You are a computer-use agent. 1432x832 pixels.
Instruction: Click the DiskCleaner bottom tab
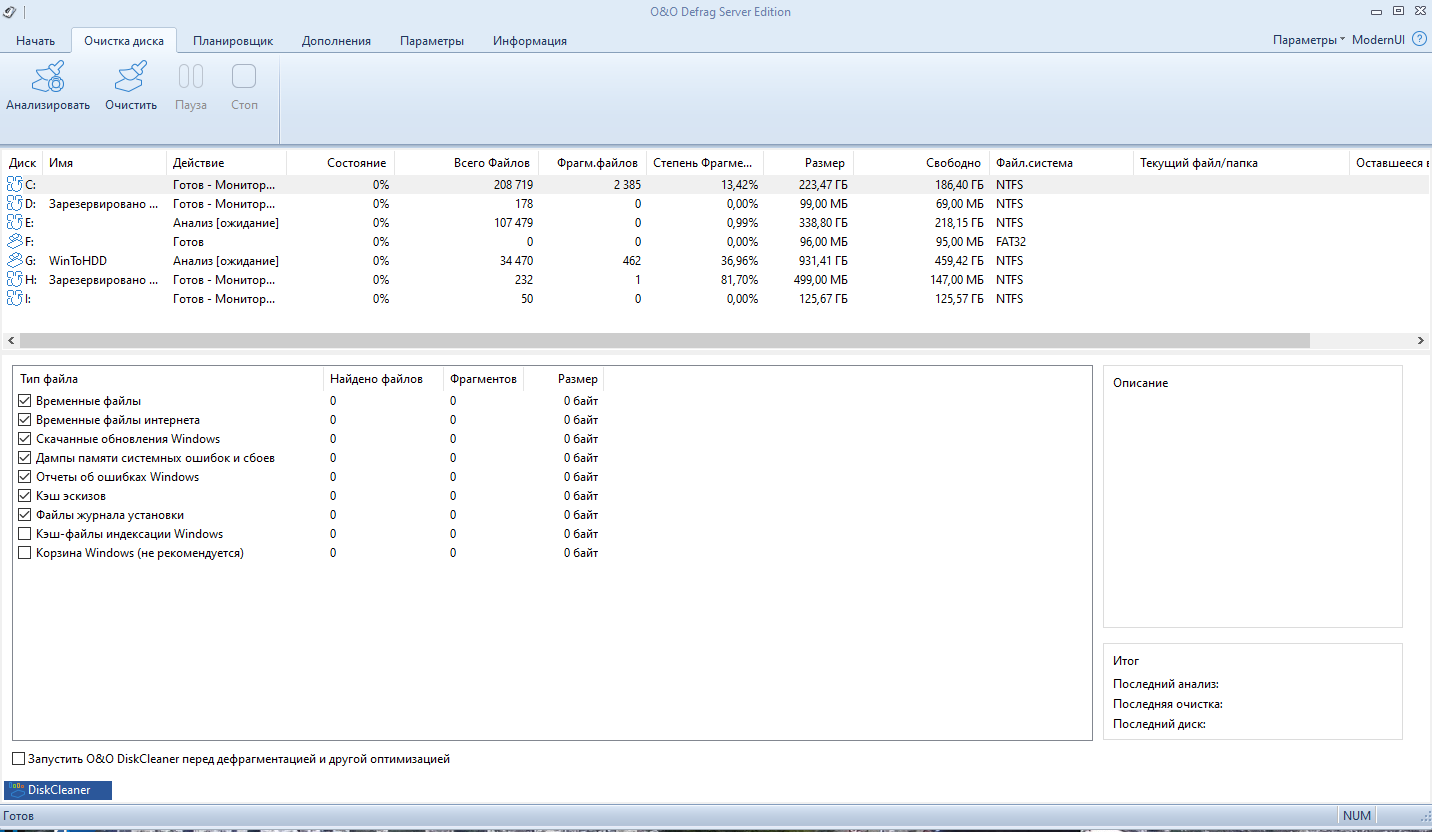[x=58, y=790]
